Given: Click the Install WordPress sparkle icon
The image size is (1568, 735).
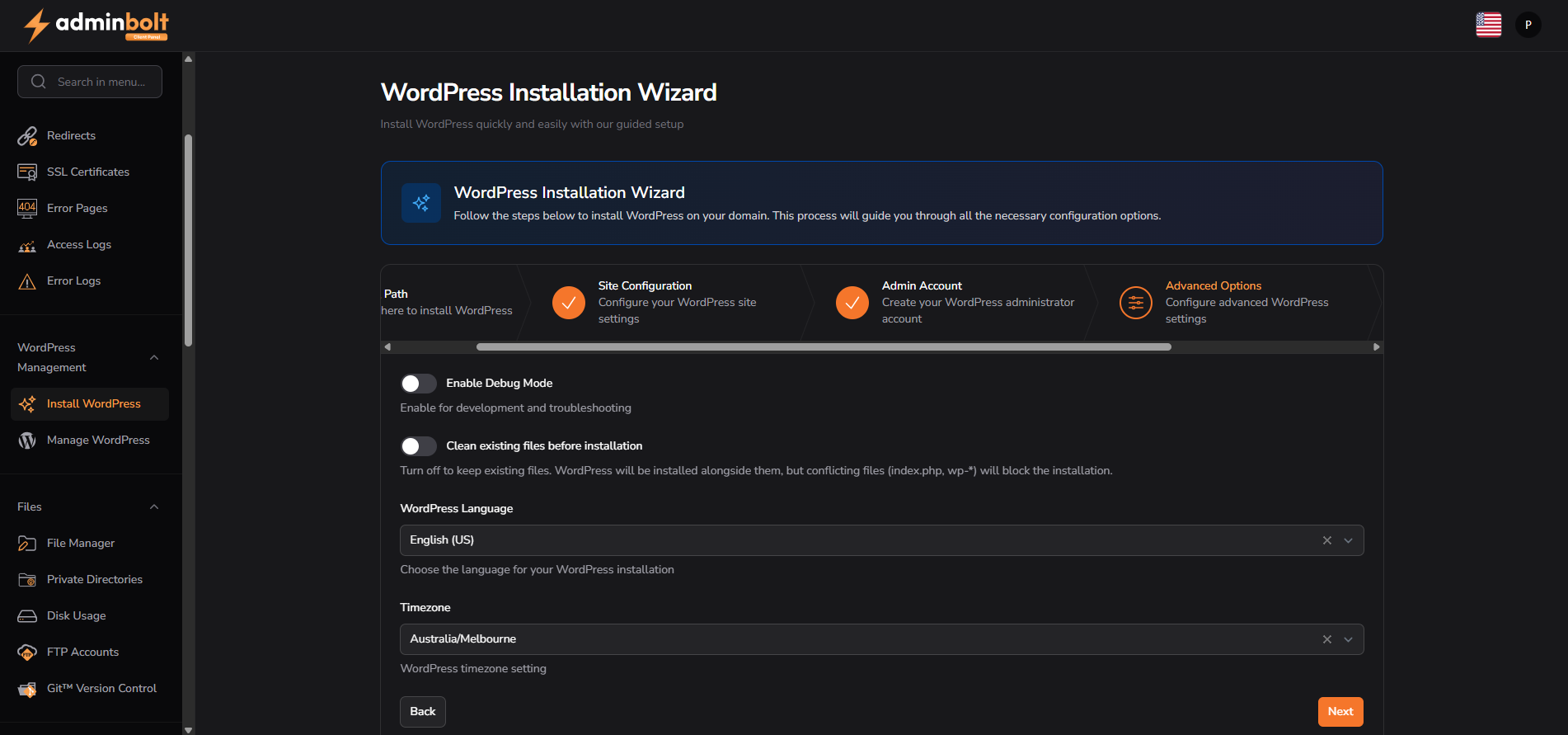Looking at the screenshot, I should [27, 404].
